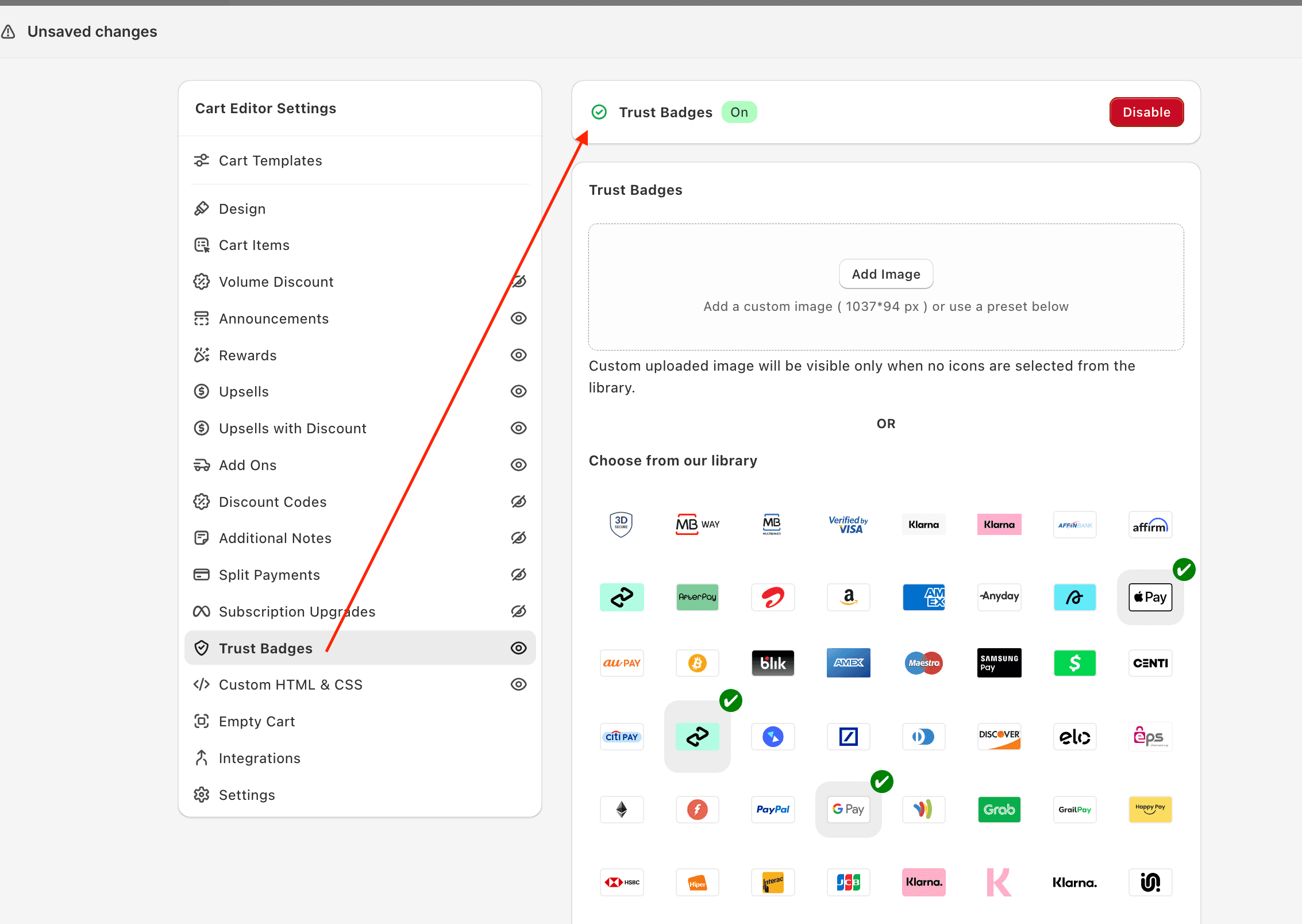Select the Amazon badge

click(x=849, y=597)
